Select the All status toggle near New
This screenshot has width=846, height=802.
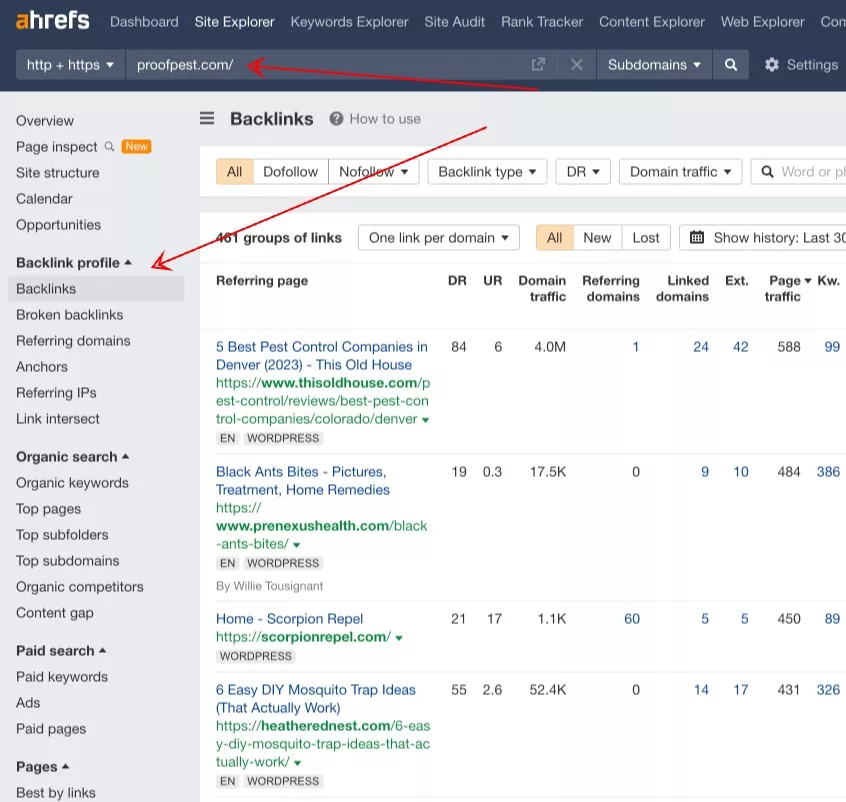point(554,237)
